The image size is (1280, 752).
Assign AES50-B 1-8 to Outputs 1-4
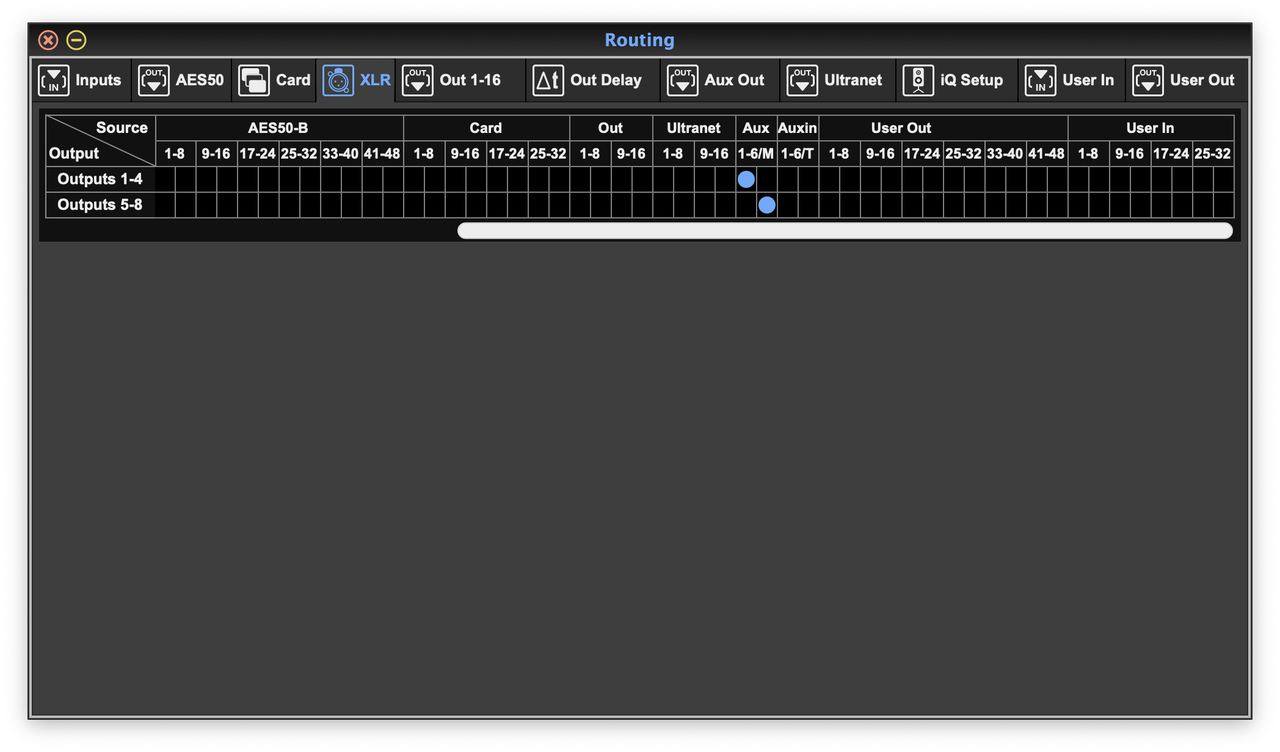175,179
